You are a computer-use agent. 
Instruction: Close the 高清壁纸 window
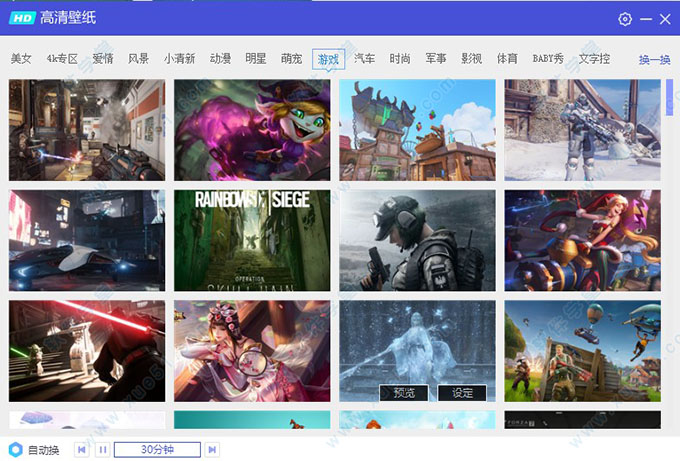tap(665, 19)
